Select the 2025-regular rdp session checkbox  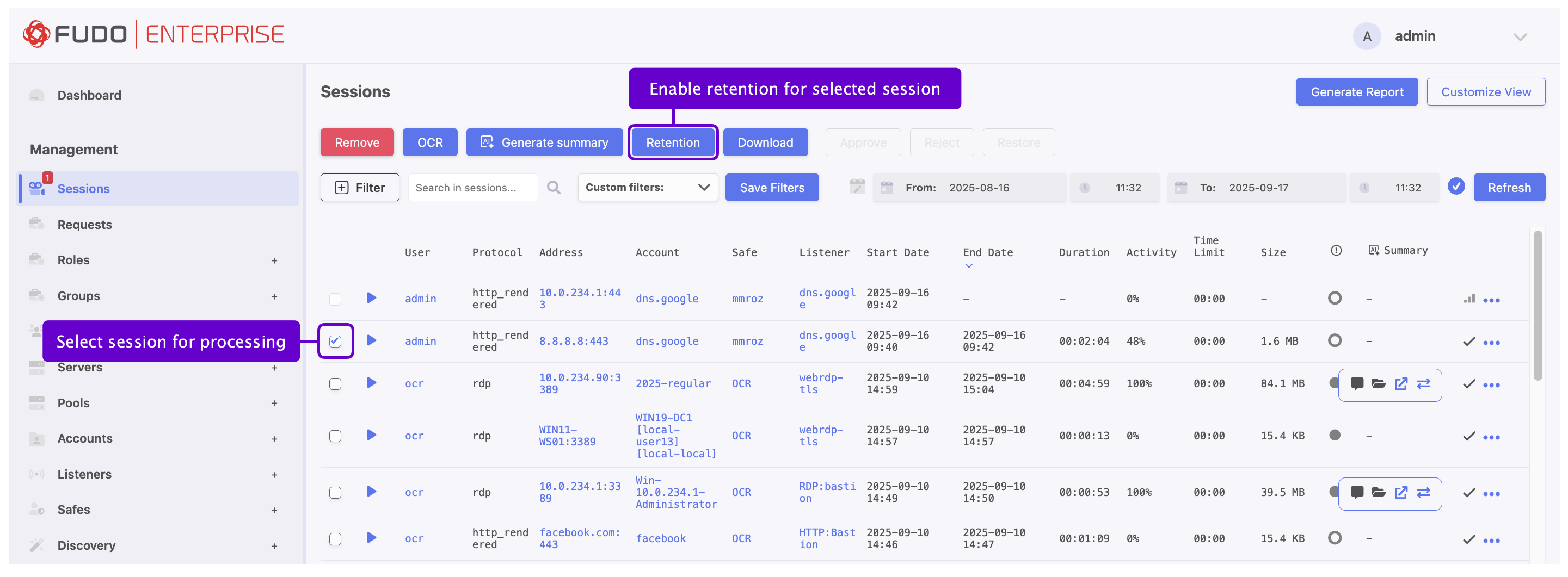(335, 383)
